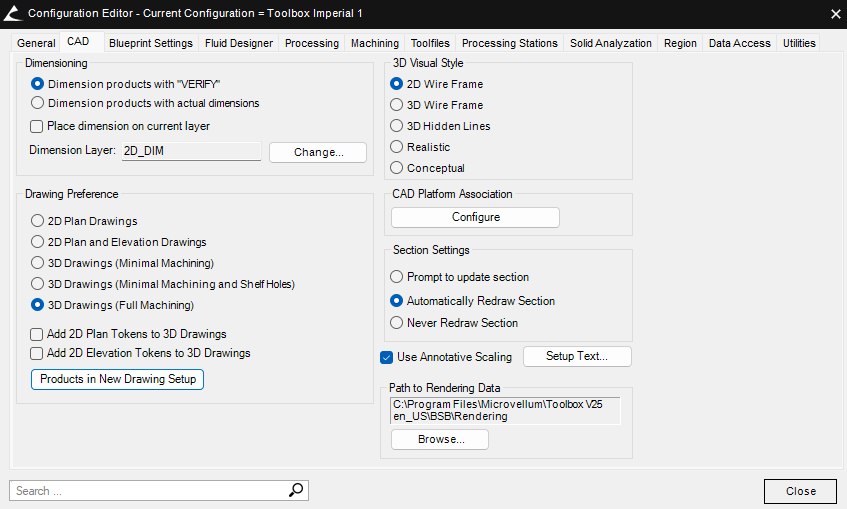Image resolution: width=847 pixels, height=509 pixels.
Task: Click the Dimension Layer 2D_DIM field
Action: tap(190, 152)
